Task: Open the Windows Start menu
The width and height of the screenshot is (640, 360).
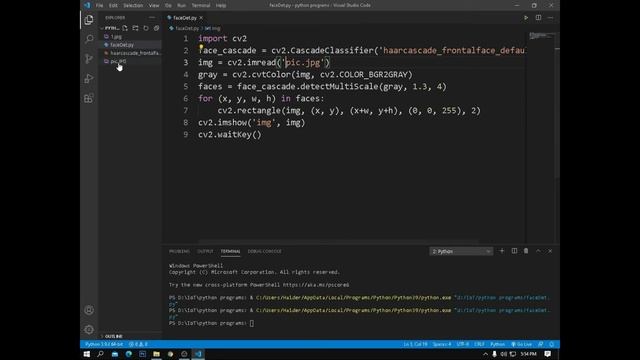Action: coord(87,354)
